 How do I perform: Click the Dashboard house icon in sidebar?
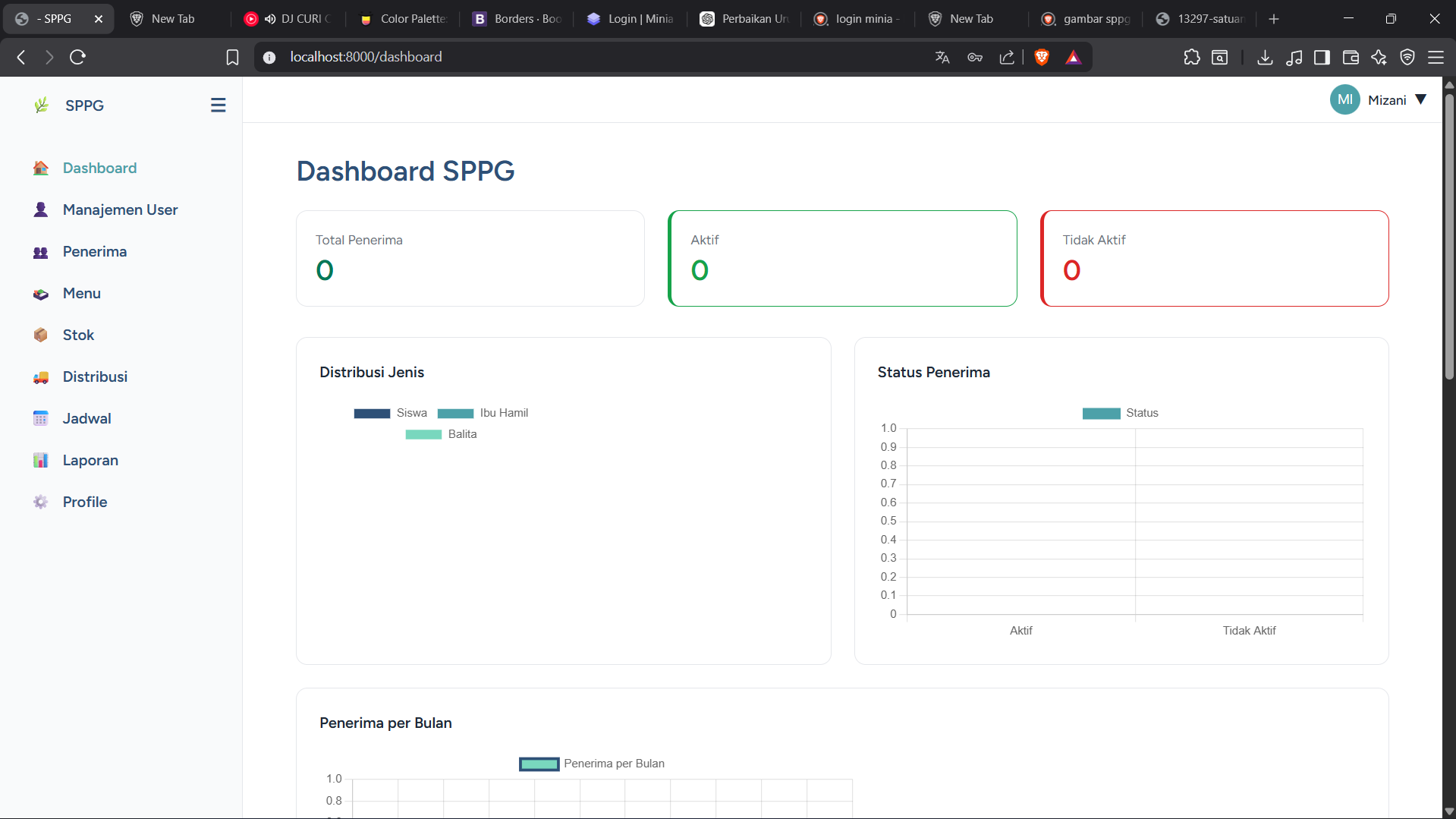[41, 168]
